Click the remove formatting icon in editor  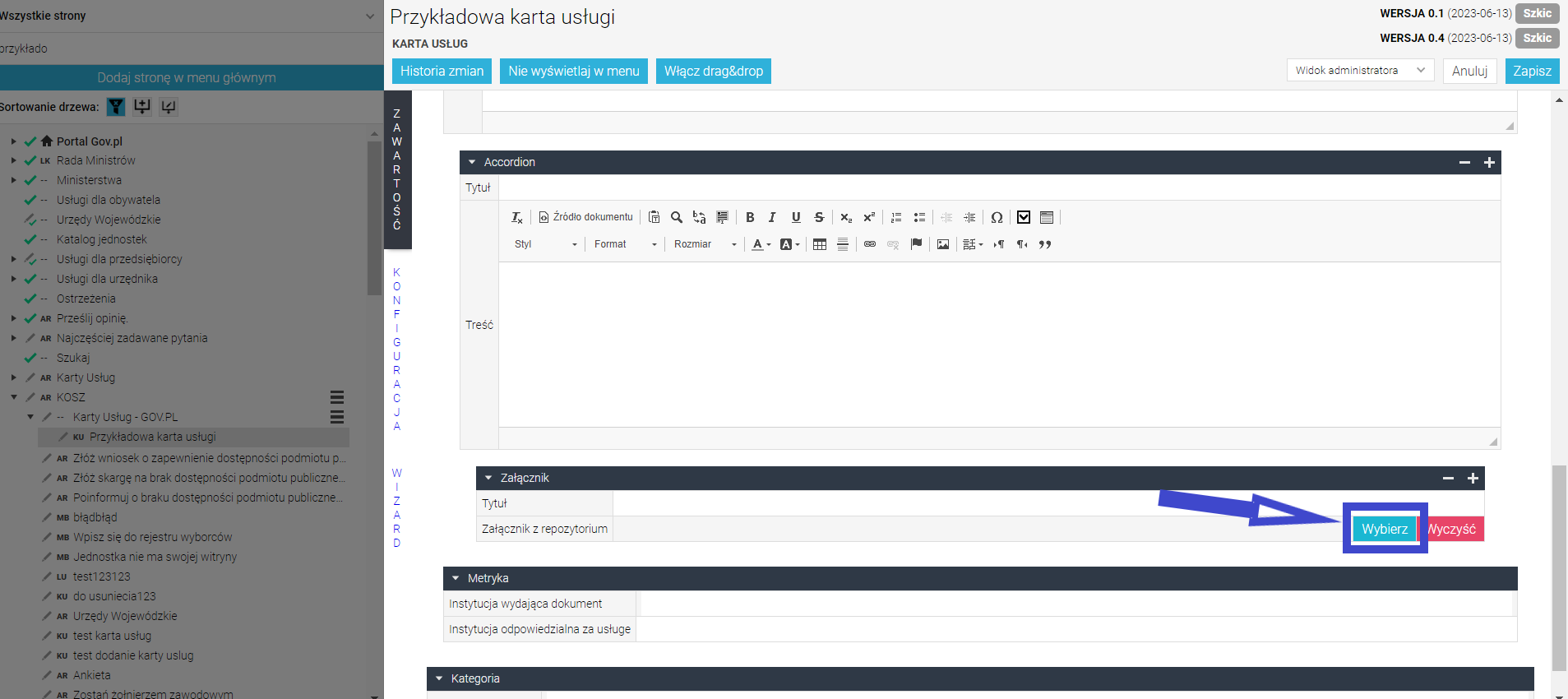coord(516,217)
